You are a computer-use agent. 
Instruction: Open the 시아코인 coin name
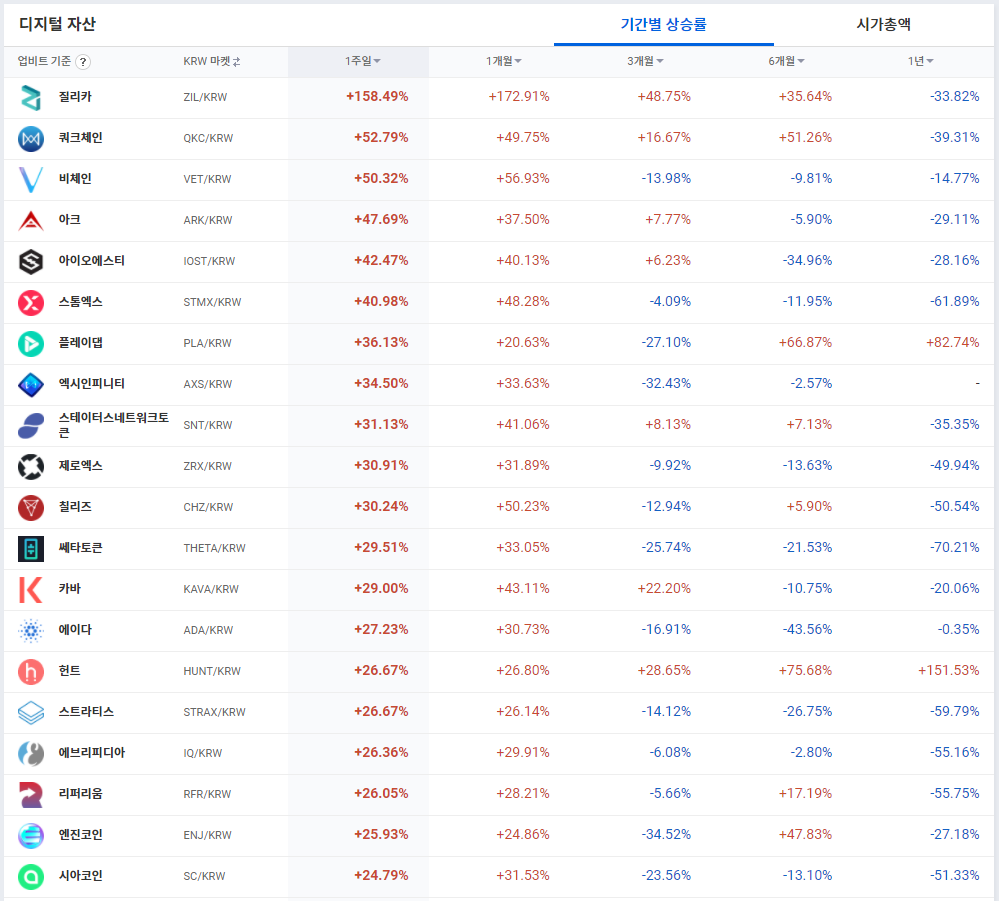[80, 876]
